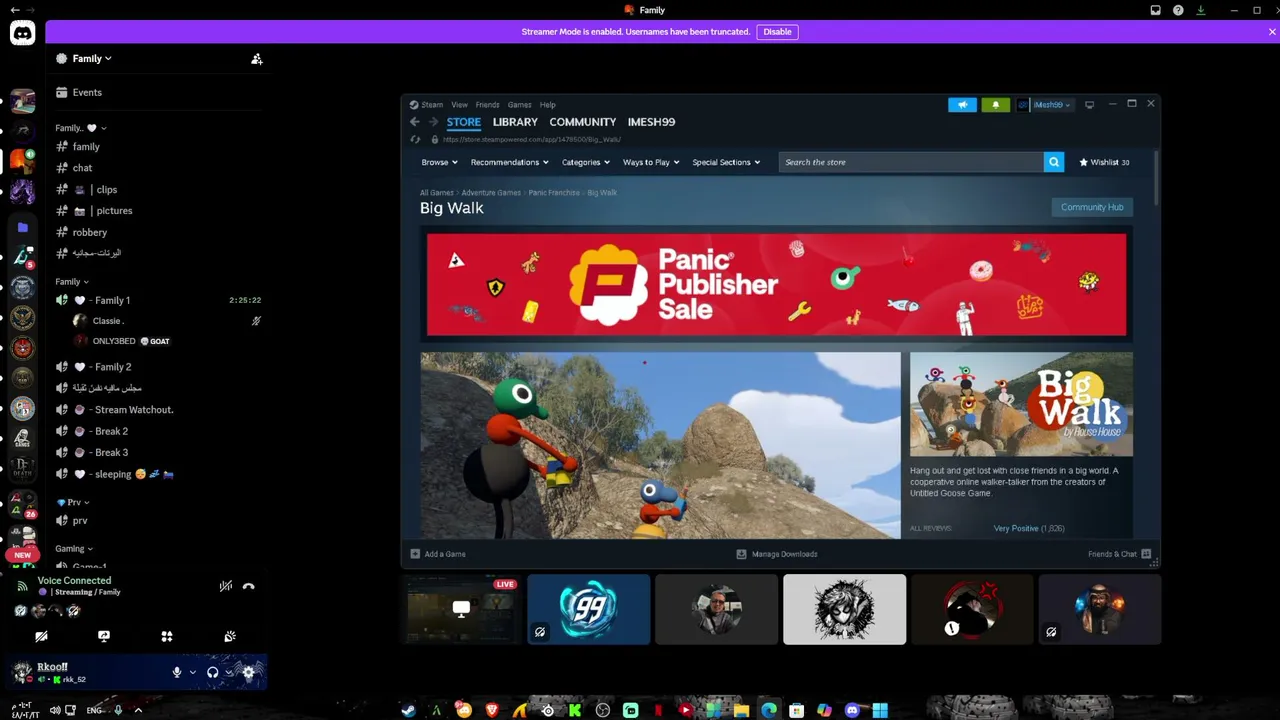The height and width of the screenshot is (720, 1280).
Task: Open the Friends menu in Steam
Action: pos(487,105)
